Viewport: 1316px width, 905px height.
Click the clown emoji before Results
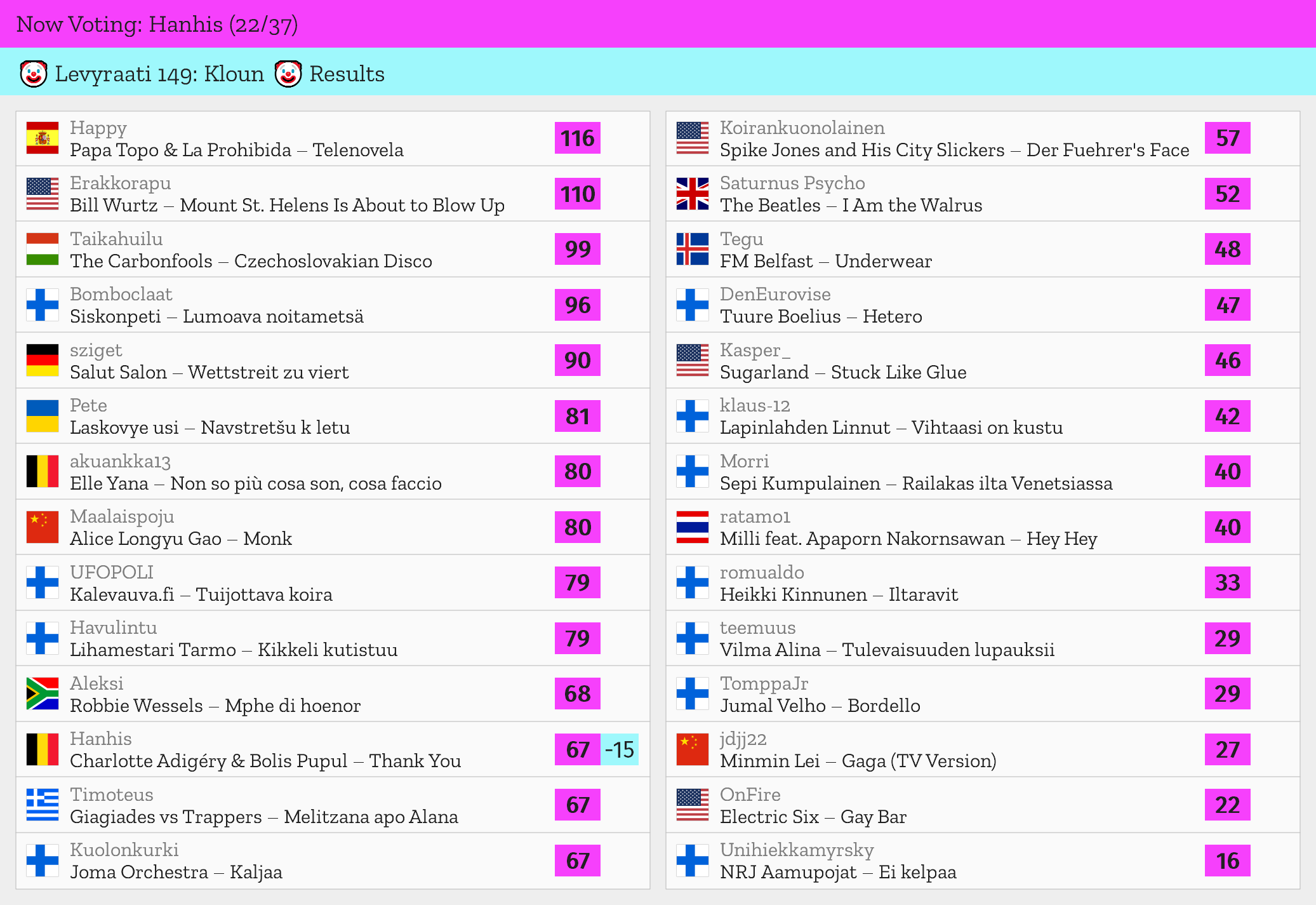point(288,74)
